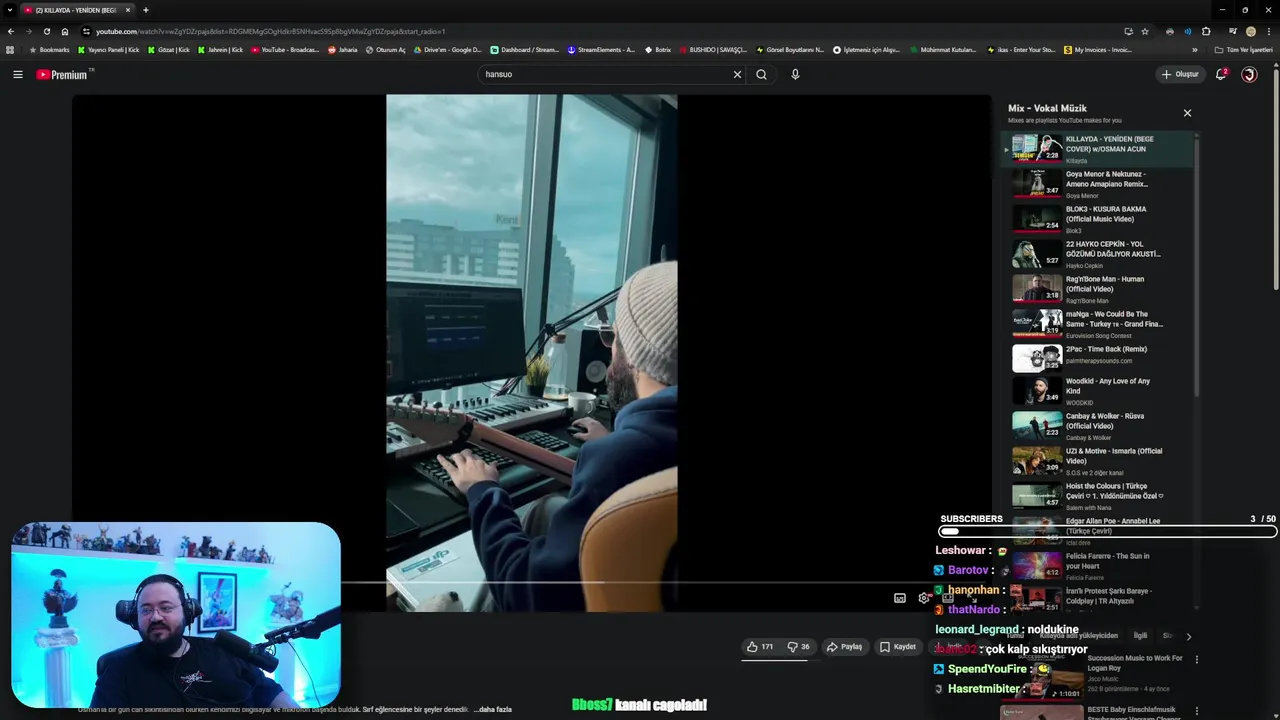Open the account avatar menu
Image resolution: width=1280 pixels, height=720 pixels.
1249,74
